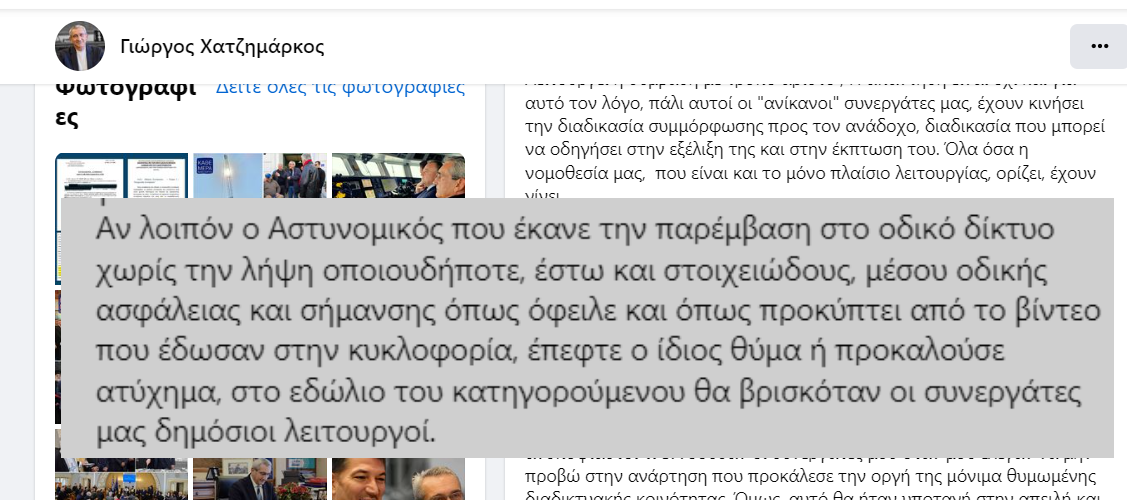
Task: Open the three-dots options menu
Action: point(1099,46)
